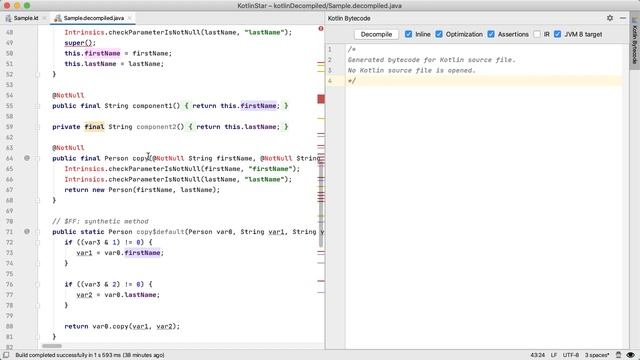Click the 'copy$default' method name on line 71
The image size is (640, 360).
(160, 232)
